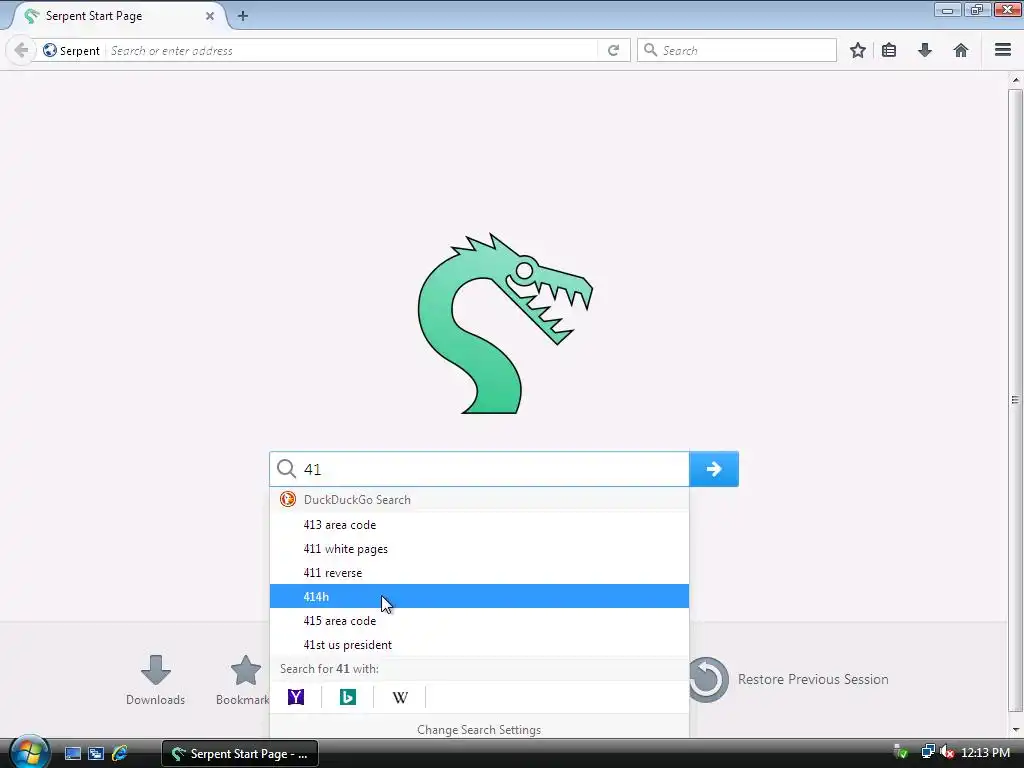Click the green security tray icon
The image size is (1024, 768).
(901, 752)
